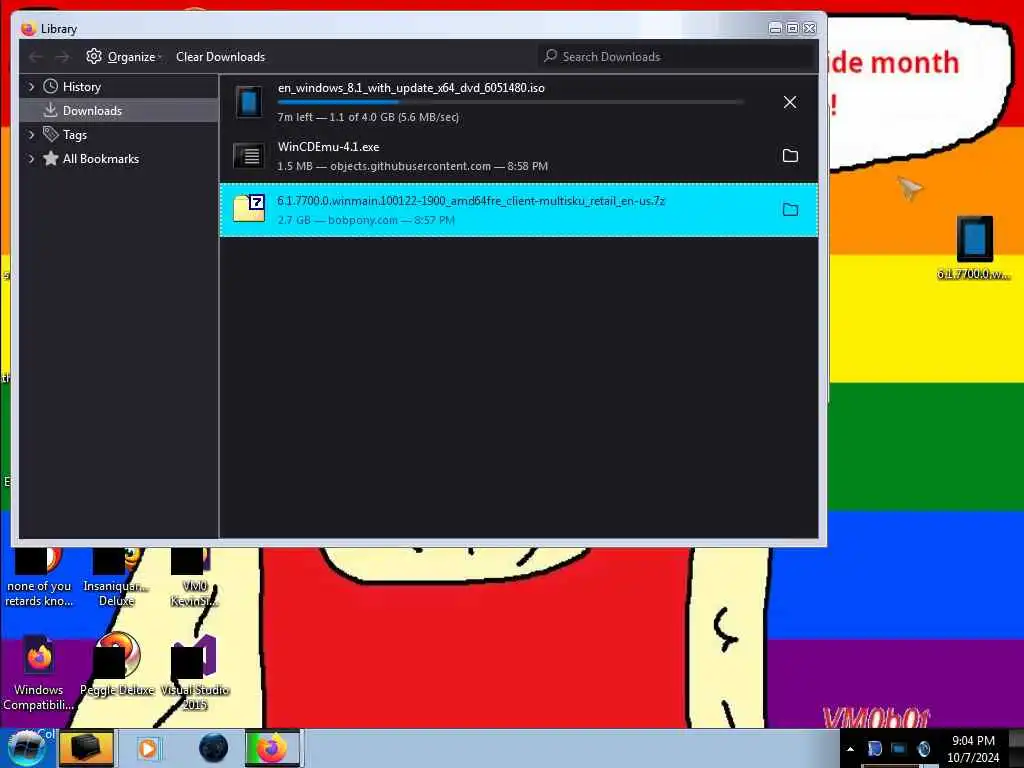The height and width of the screenshot is (768, 1024).
Task: Click the flag tray icon
Action: coord(874,748)
